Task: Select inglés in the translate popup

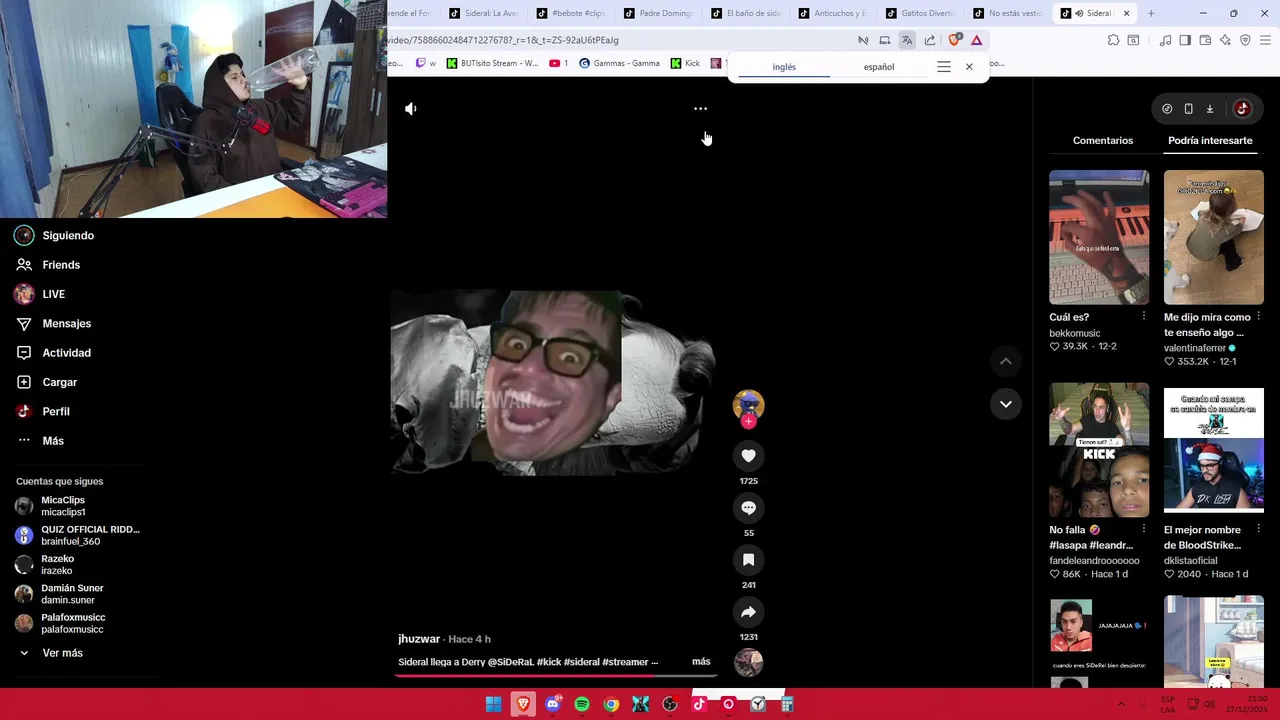Action: [x=784, y=67]
